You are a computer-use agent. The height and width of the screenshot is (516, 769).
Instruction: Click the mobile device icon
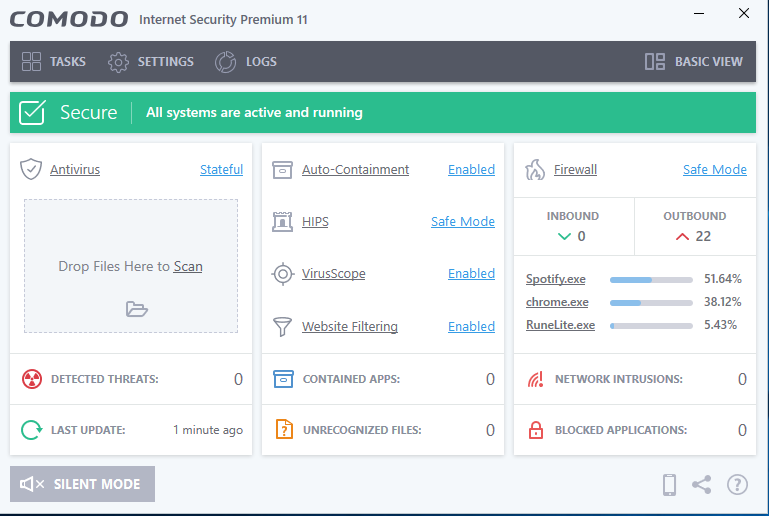click(670, 485)
